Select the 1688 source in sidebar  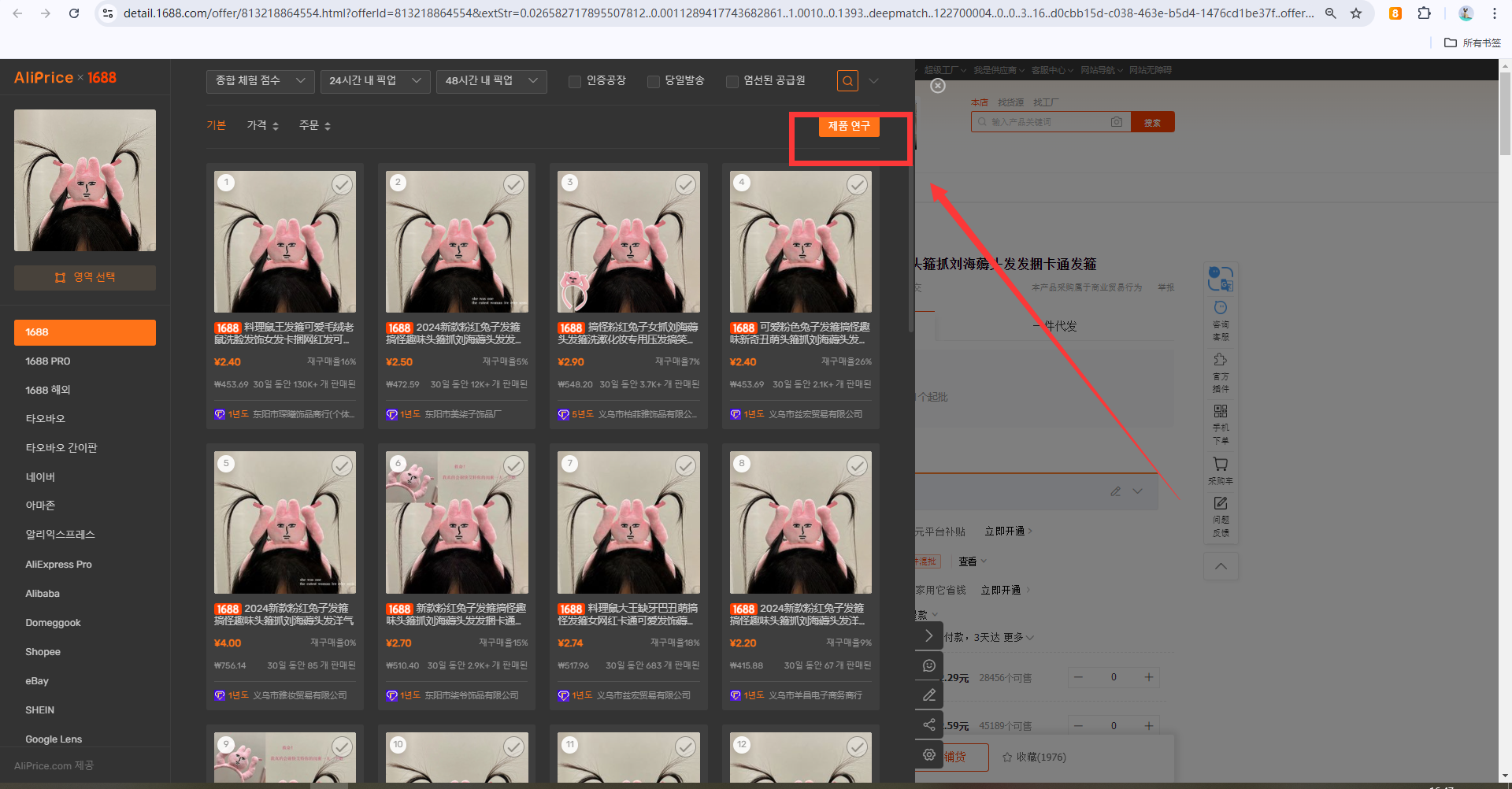coord(85,332)
